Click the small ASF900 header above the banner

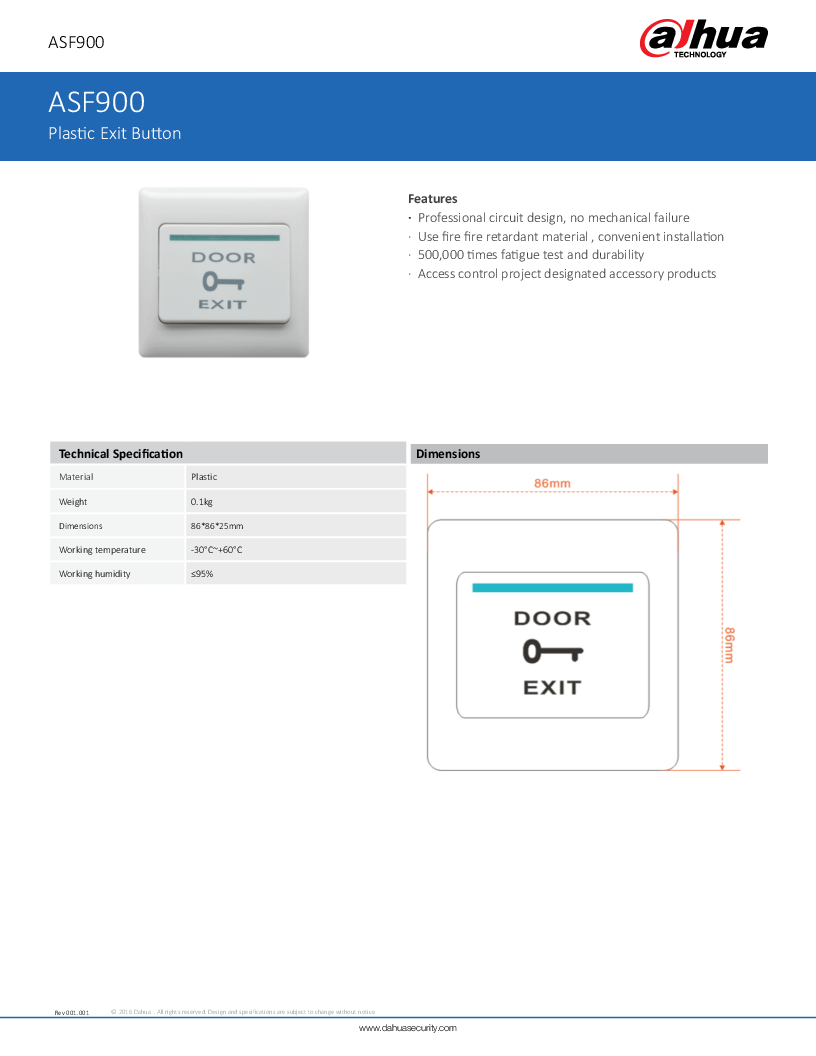(x=76, y=42)
